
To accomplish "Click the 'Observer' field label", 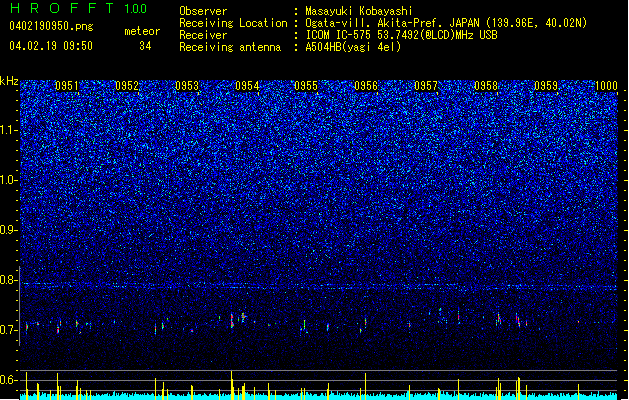I will [x=203, y=11].
